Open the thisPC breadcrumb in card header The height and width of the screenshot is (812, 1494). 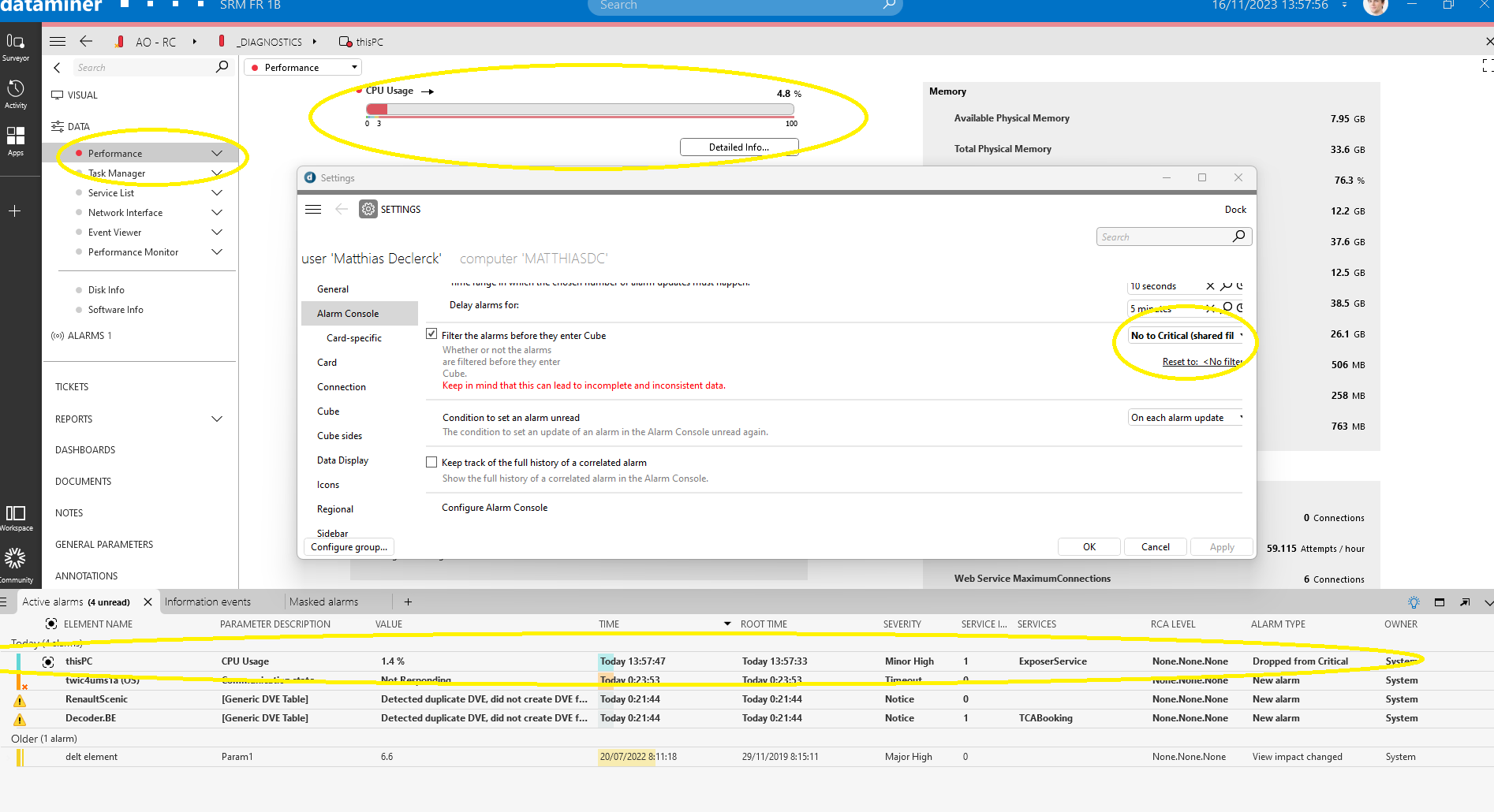tap(361, 42)
